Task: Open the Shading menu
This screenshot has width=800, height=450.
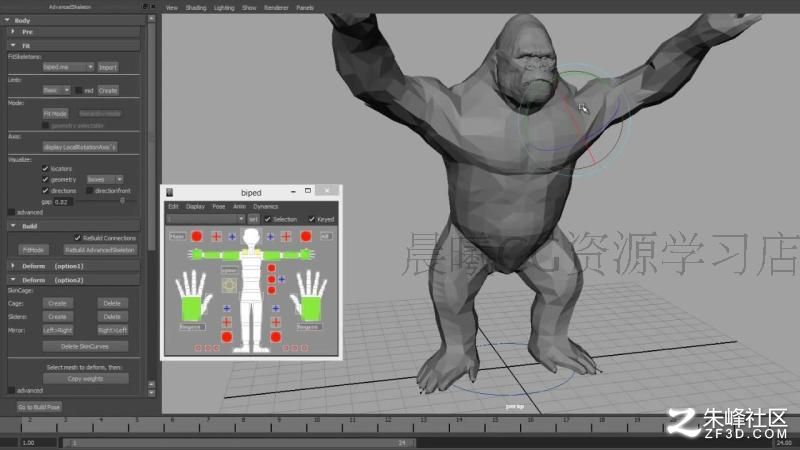Action: pyautogui.click(x=195, y=8)
